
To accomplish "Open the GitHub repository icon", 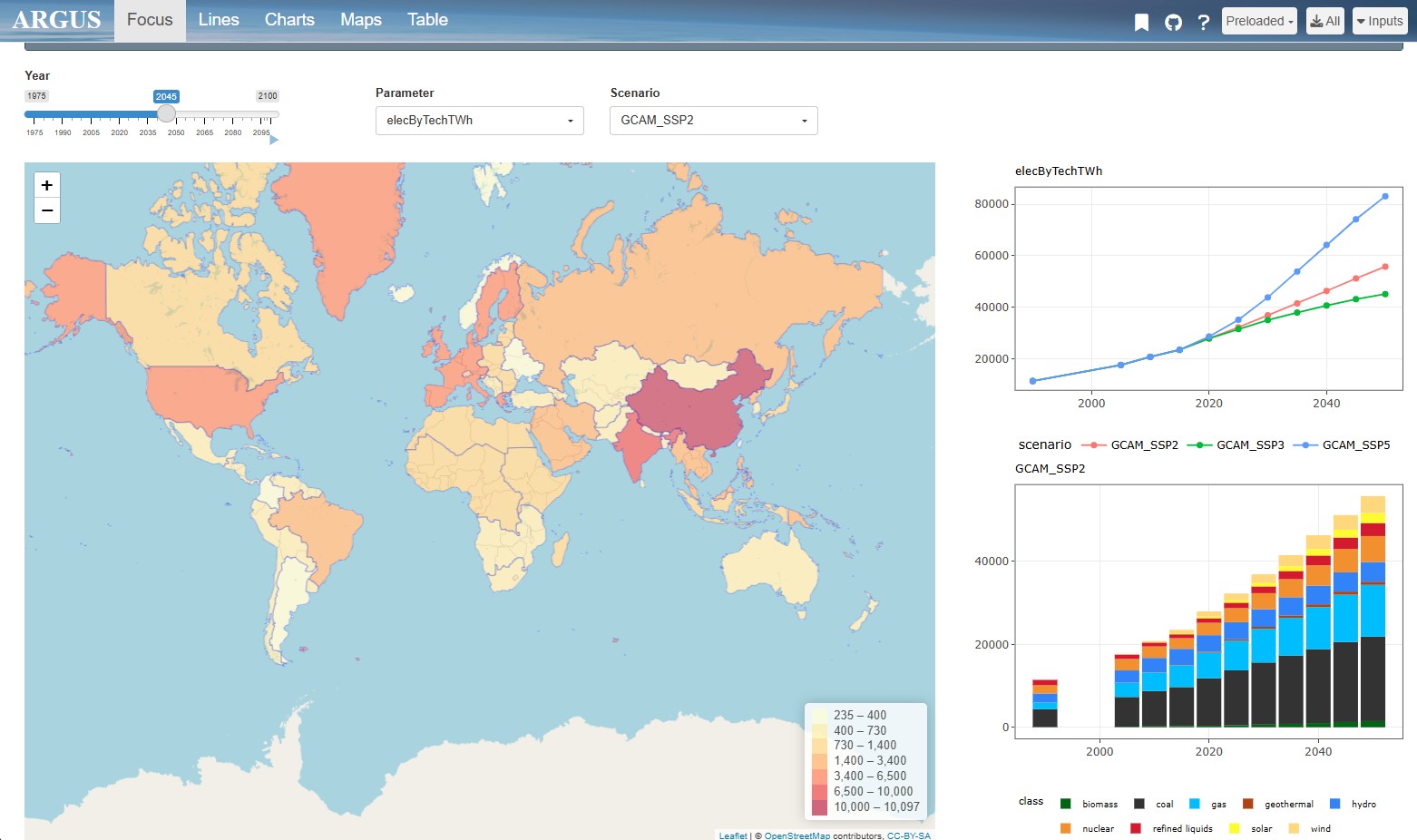I will (x=1173, y=22).
